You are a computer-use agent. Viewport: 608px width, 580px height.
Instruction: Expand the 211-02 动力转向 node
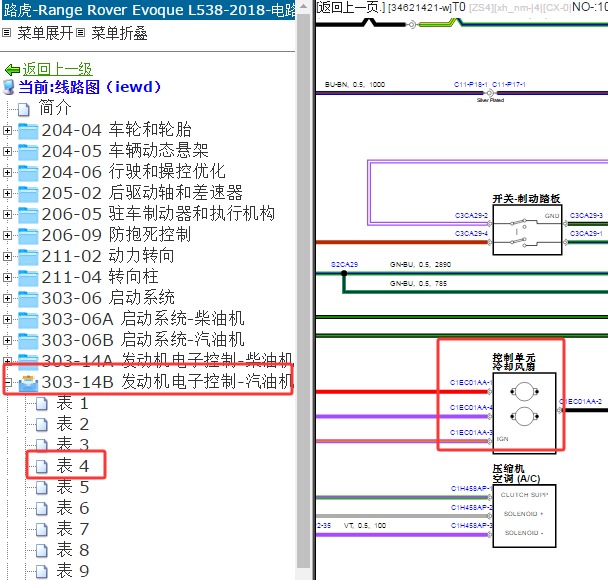7,256
